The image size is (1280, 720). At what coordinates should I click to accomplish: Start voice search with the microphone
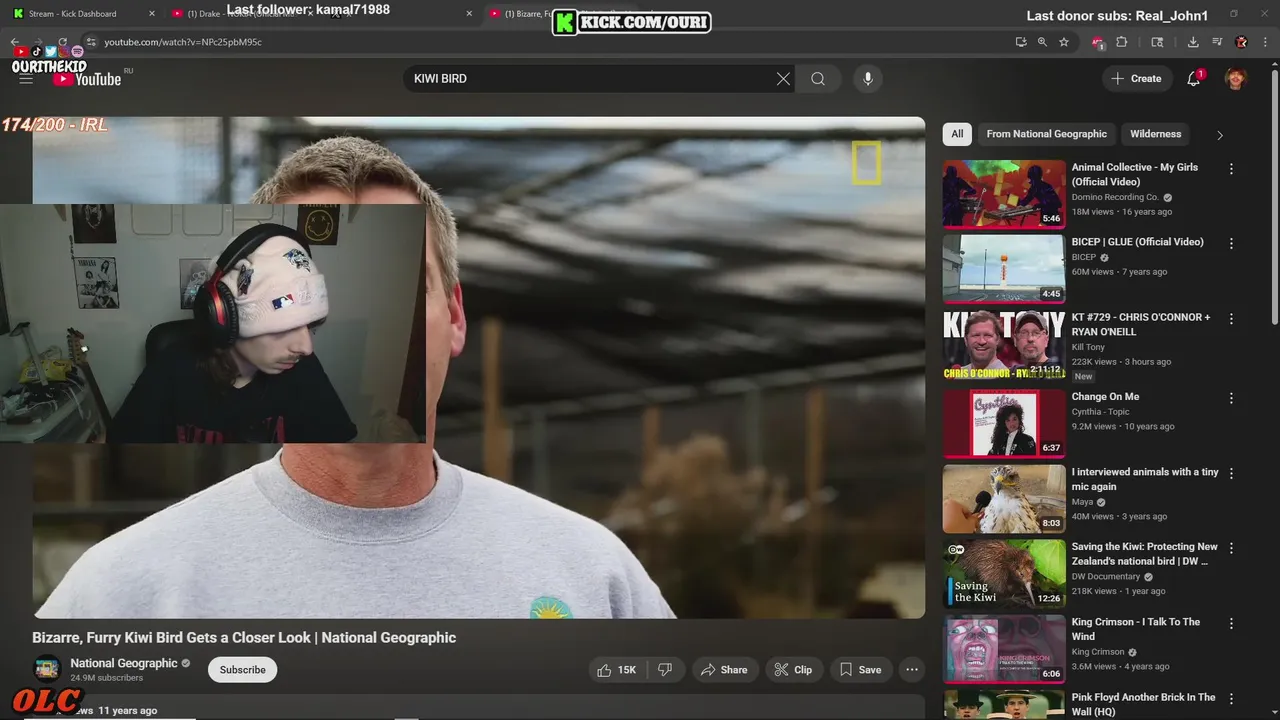[x=868, y=79]
